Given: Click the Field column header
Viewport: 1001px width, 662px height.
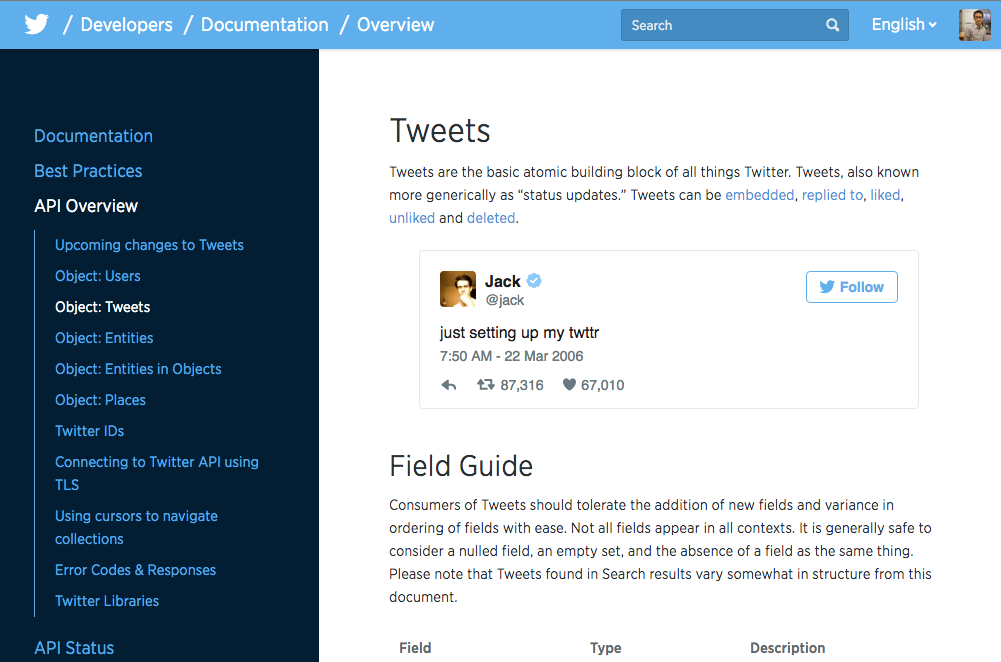Looking at the screenshot, I should coord(415,648).
